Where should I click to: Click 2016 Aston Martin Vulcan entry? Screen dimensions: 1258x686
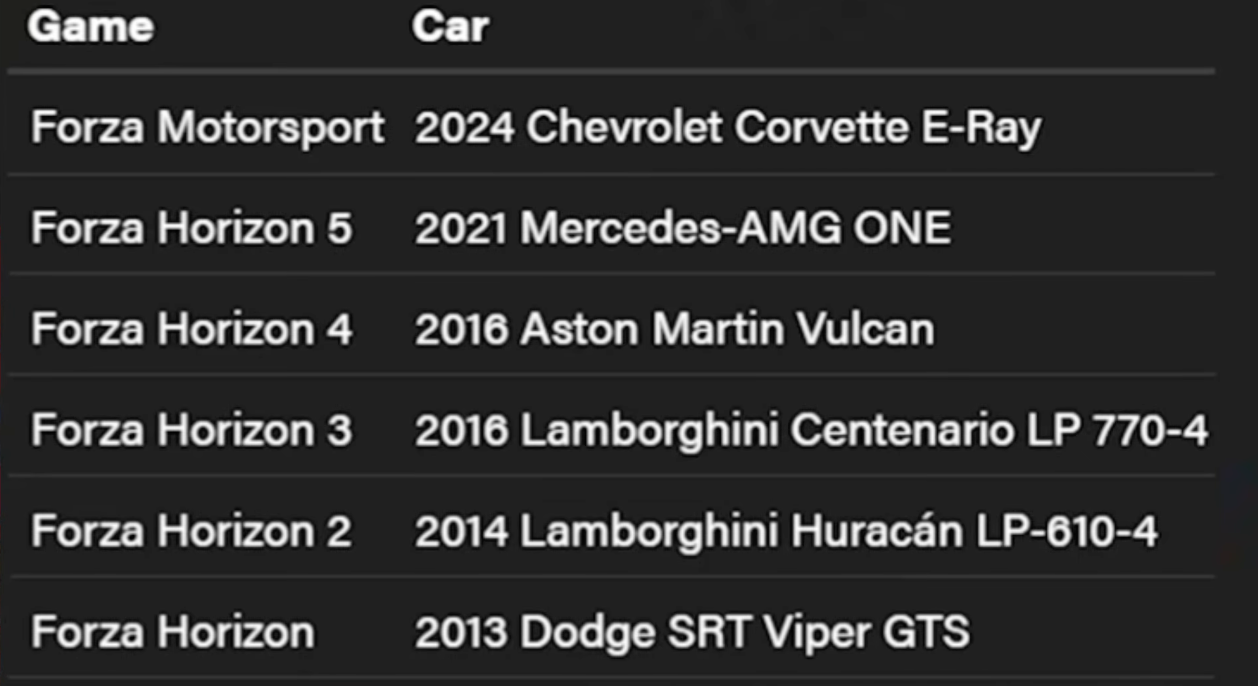click(x=675, y=329)
